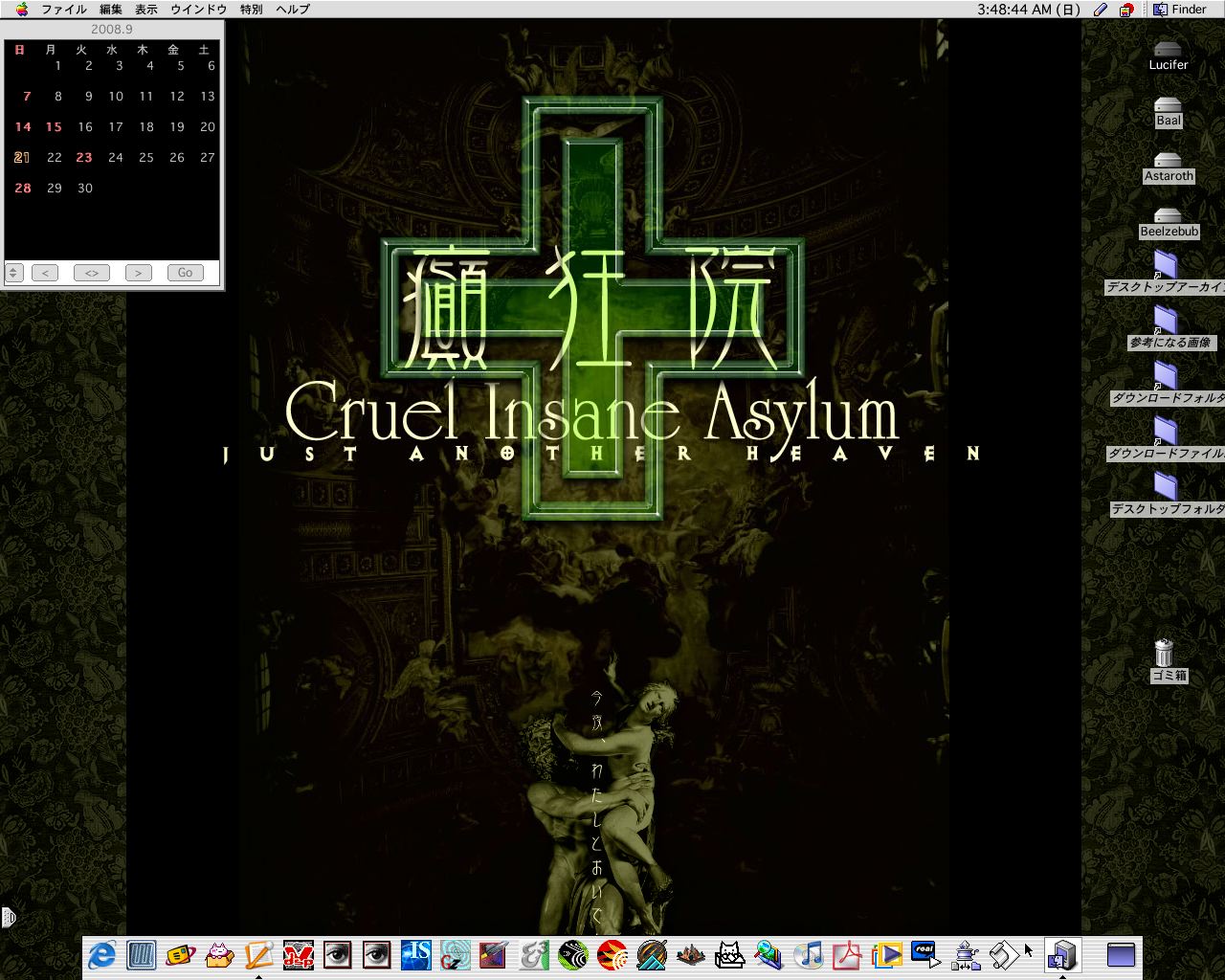Image resolution: width=1225 pixels, height=980 pixels.
Task: Open the pink cat in box dock icon
Action: (219, 955)
